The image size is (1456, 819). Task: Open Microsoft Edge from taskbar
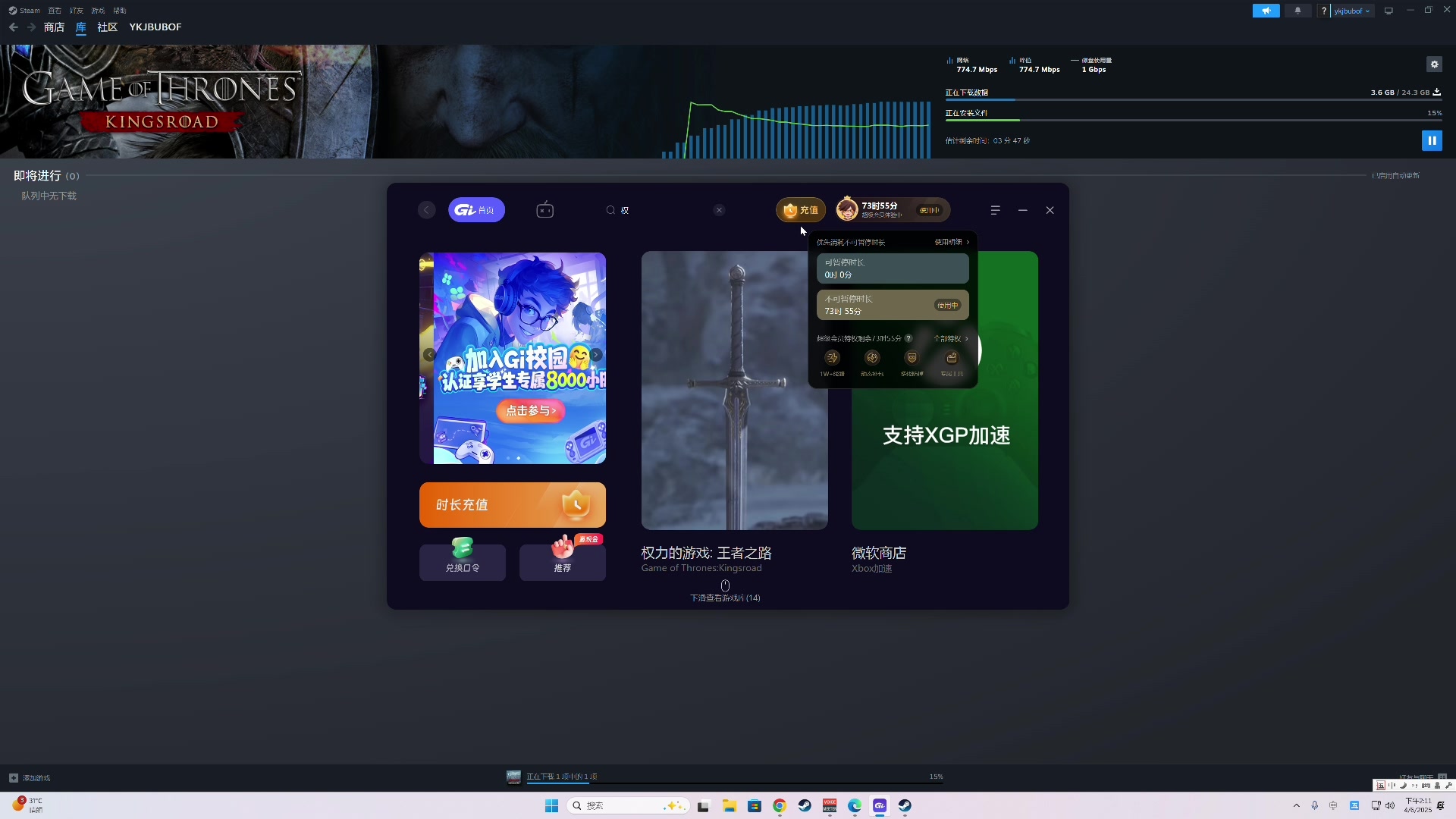(855, 805)
